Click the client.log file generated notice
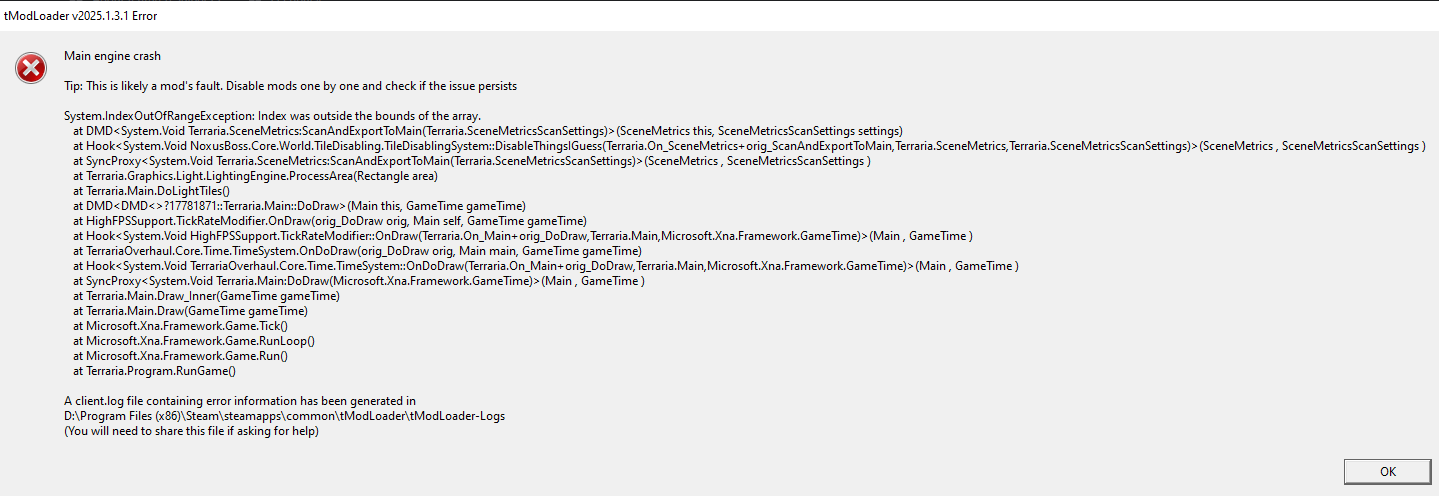 tap(239, 401)
